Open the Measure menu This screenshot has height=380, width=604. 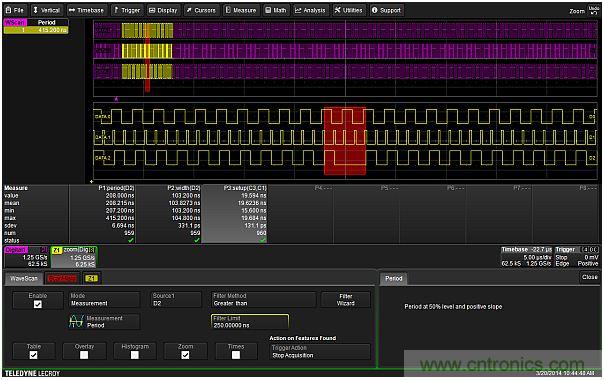coord(241,10)
